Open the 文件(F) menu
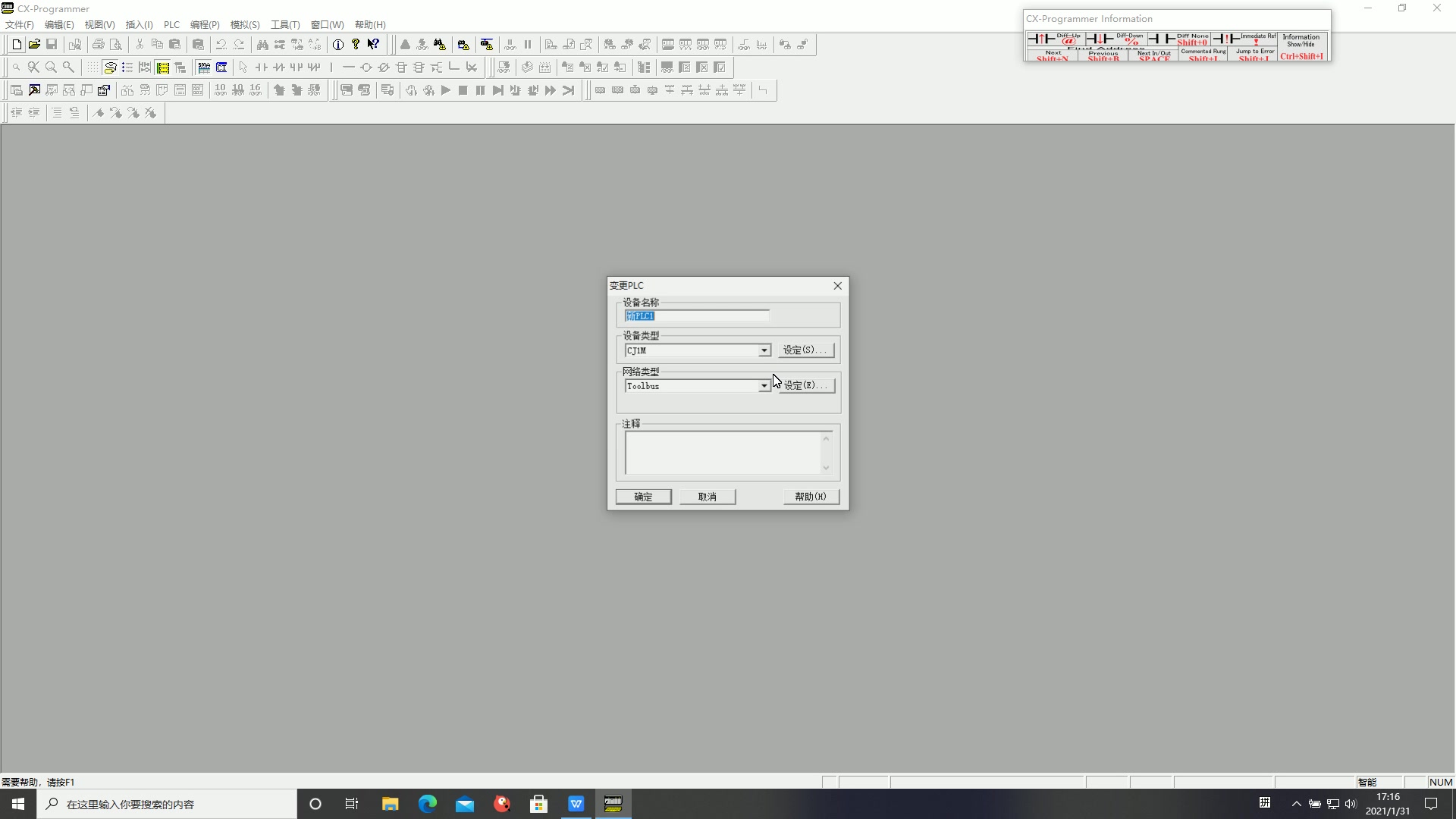 point(20,25)
